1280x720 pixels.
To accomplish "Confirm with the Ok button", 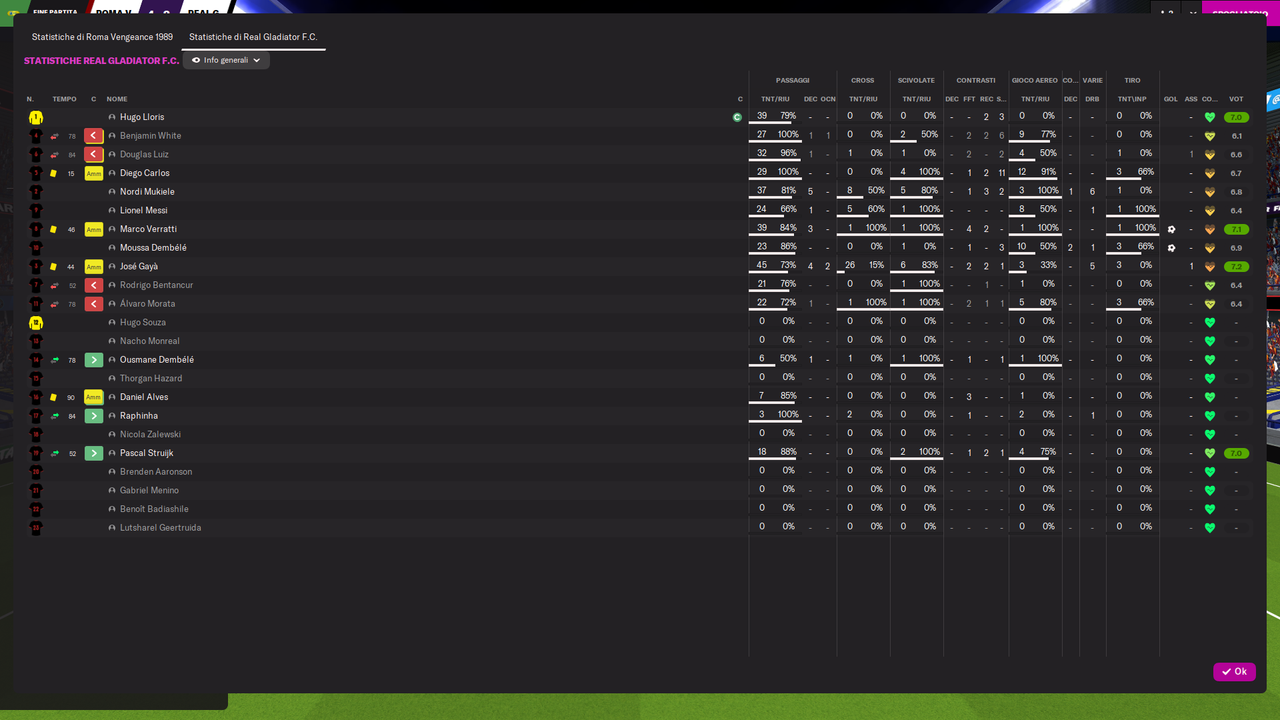I will click(x=1234, y=672).
